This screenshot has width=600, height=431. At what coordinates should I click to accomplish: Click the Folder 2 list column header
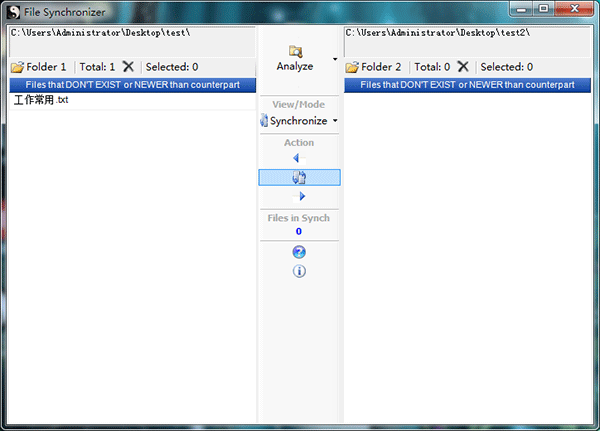pos(468,85)
